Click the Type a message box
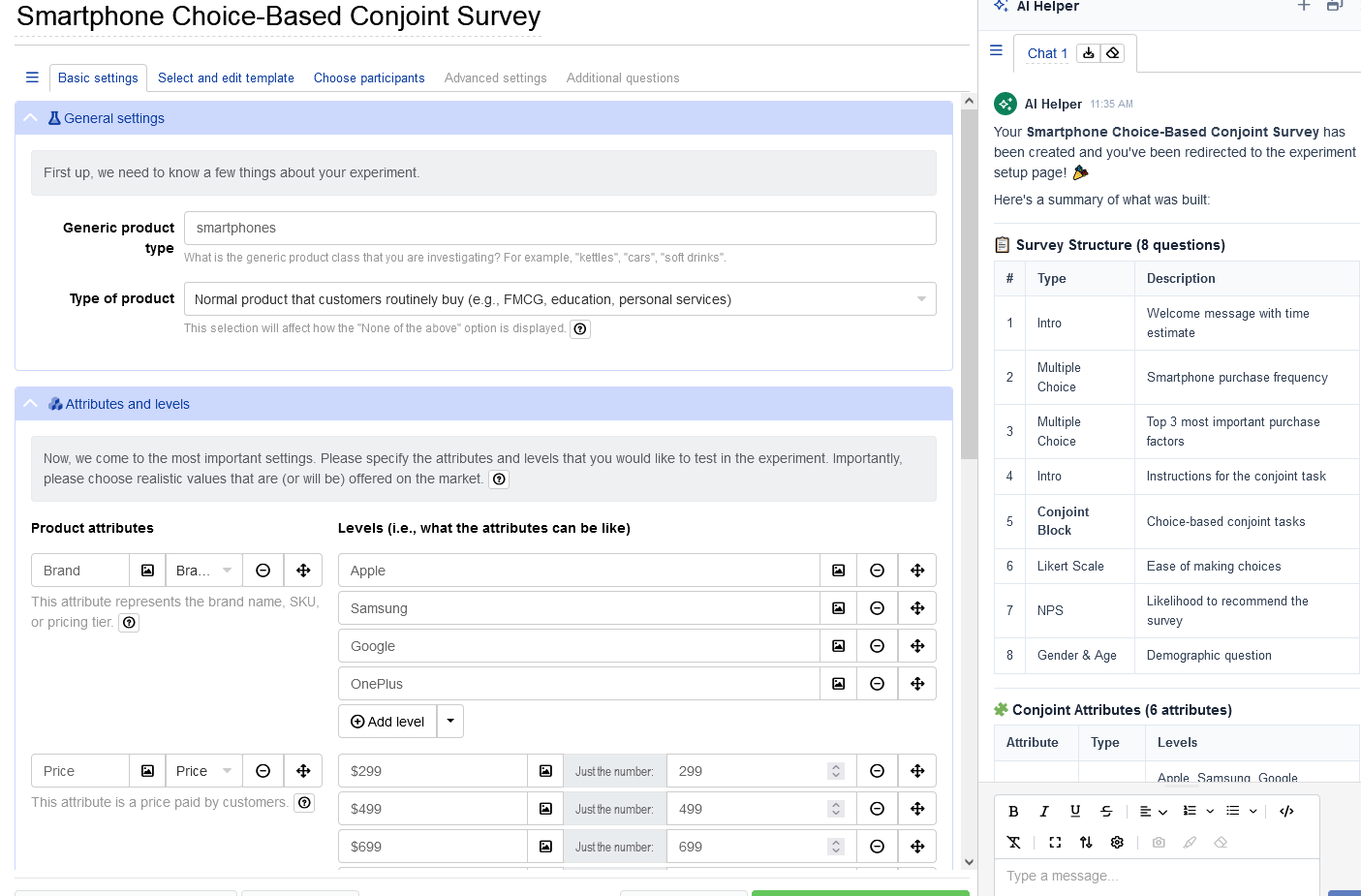Image resolution: width=1361 pixels, height=896 pixels. tap(1157, 877)
